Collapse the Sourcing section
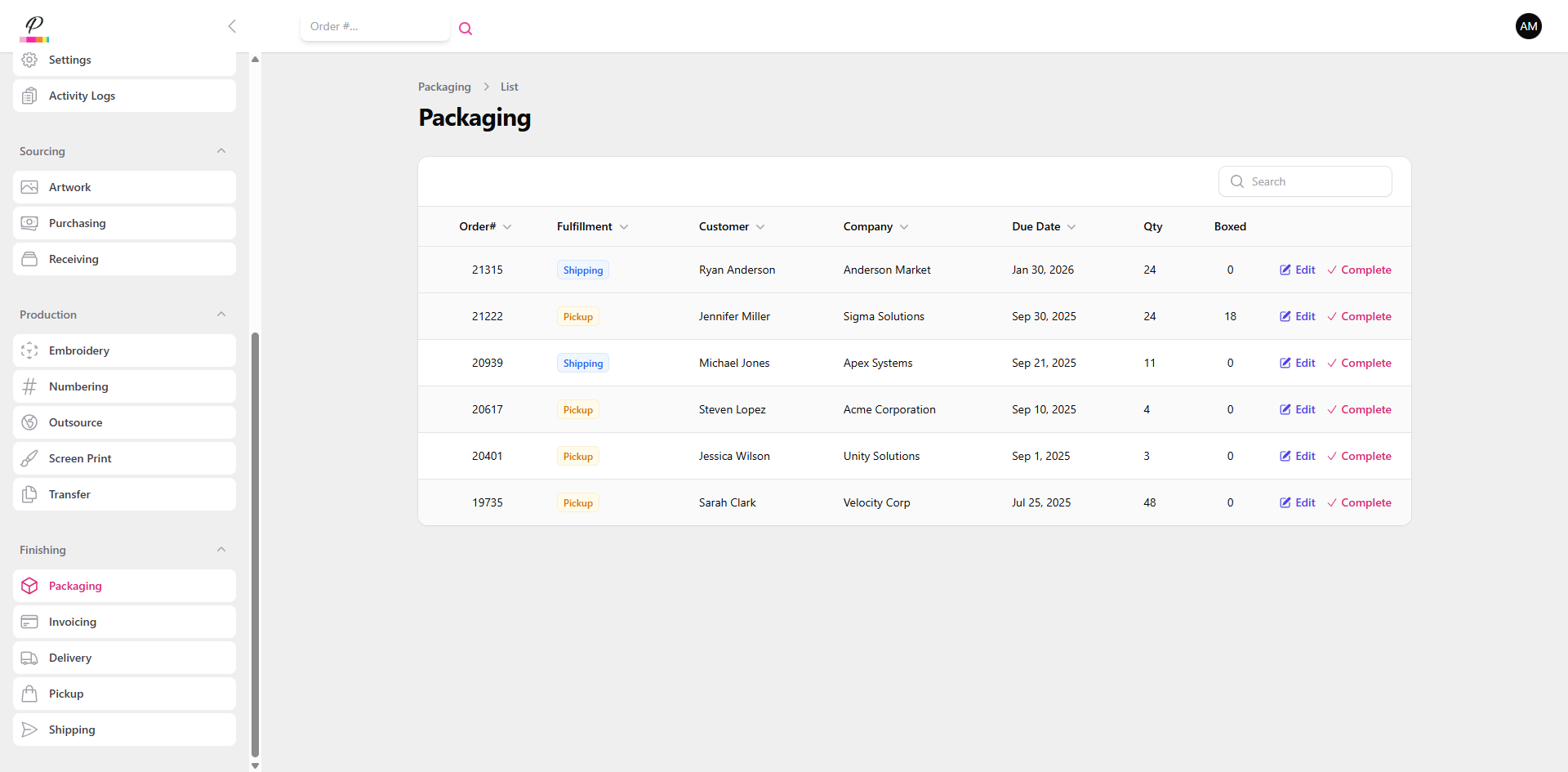The width and height of the screenshot is (1568, 772). [x=221, y=151]
